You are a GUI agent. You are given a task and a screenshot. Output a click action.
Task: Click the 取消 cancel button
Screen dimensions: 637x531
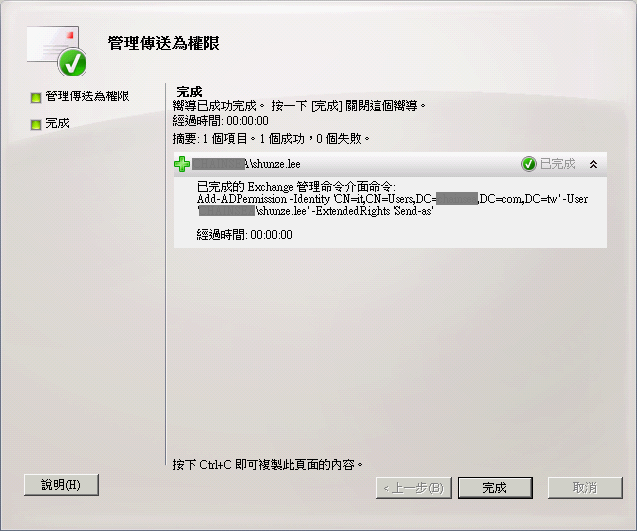[585, 488]
